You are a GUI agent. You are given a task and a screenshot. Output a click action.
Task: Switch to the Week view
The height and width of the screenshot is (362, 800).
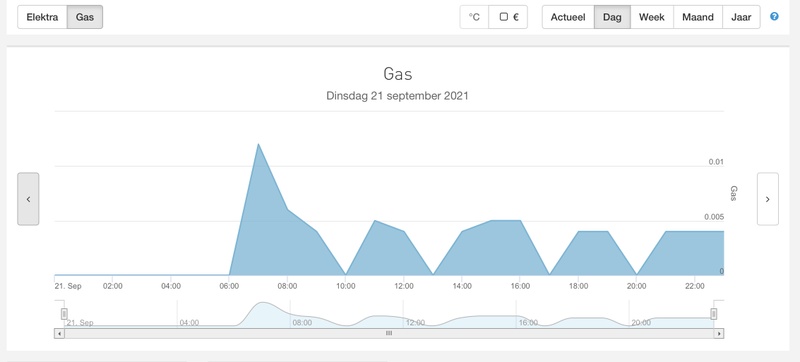[652, 17]
